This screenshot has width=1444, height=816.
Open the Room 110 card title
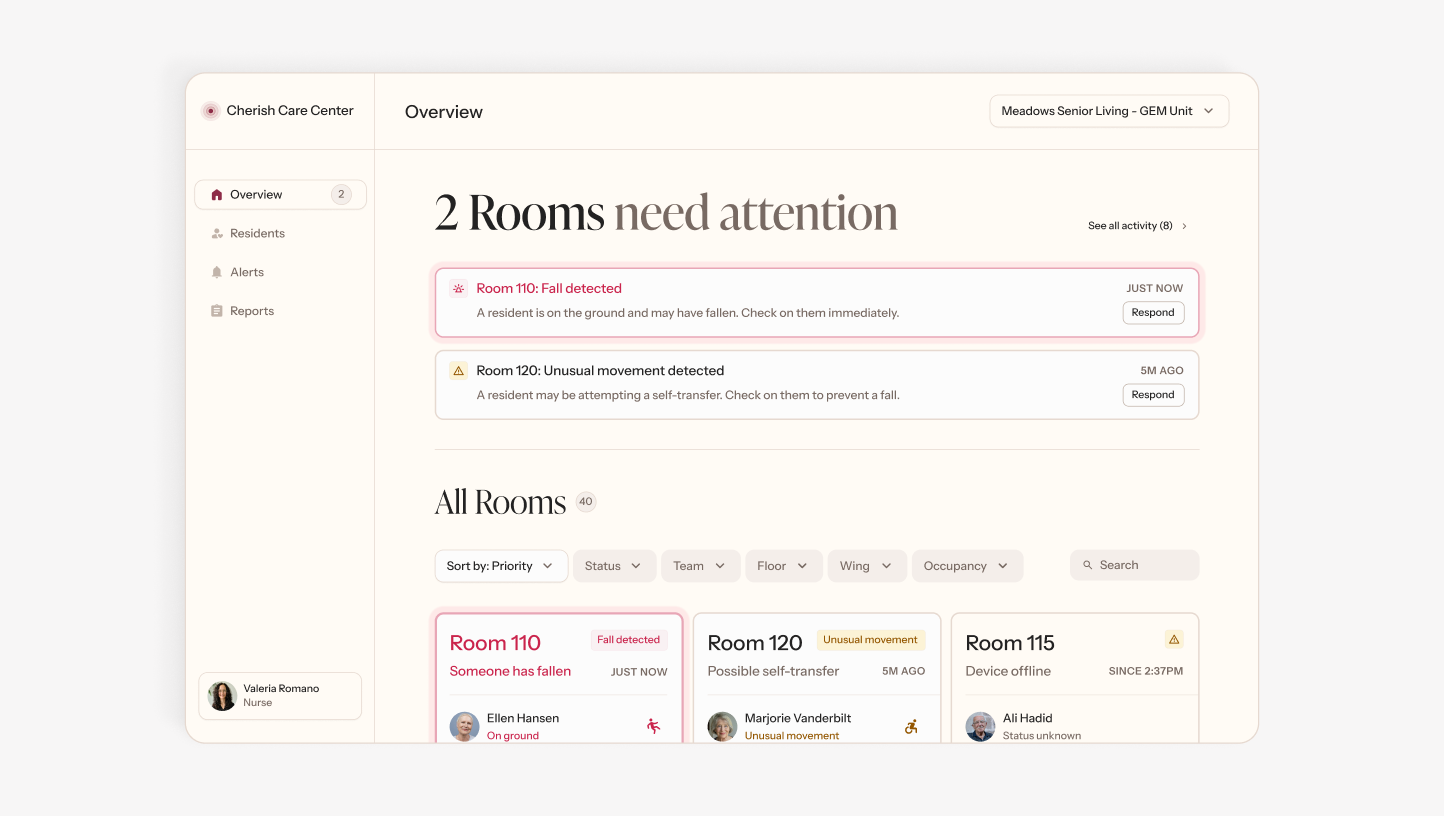point(495,643)
